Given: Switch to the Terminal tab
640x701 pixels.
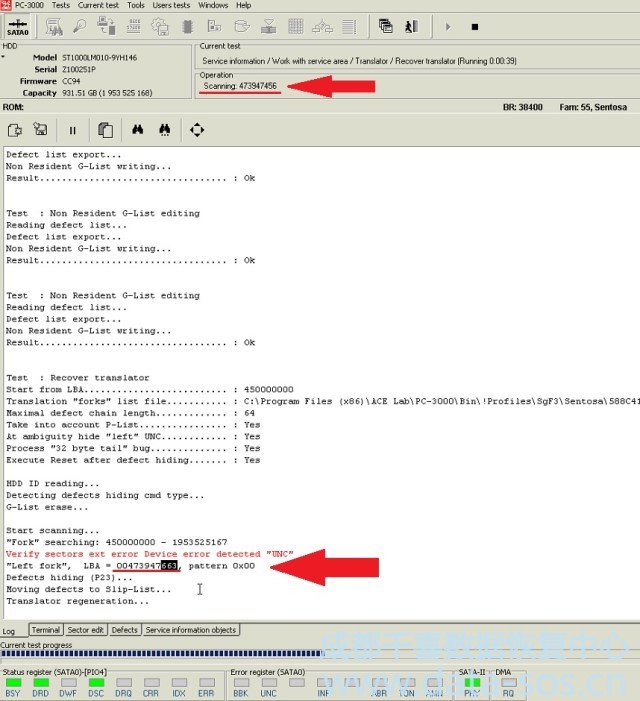Looking at the screenshot, I should [45, 630].
